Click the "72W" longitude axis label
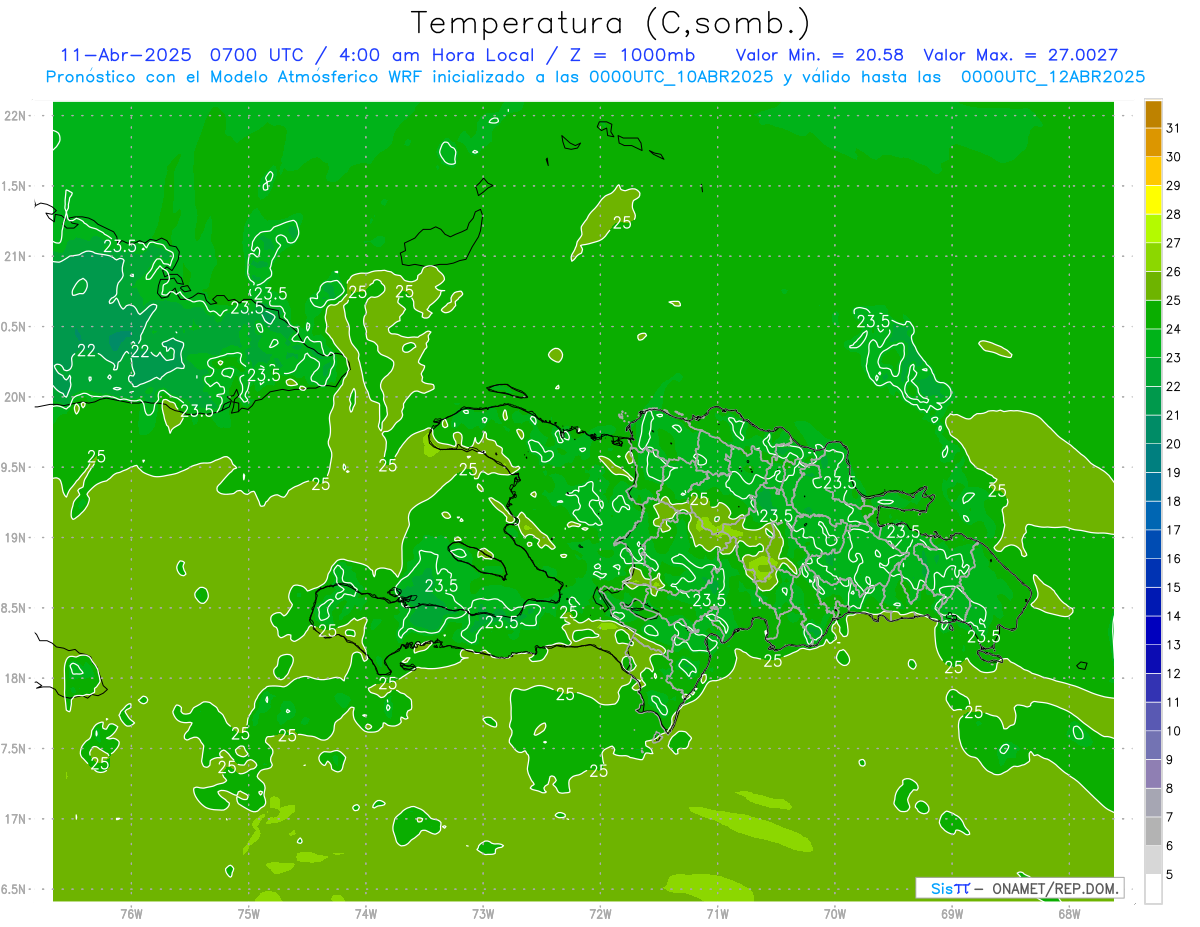 600,913
